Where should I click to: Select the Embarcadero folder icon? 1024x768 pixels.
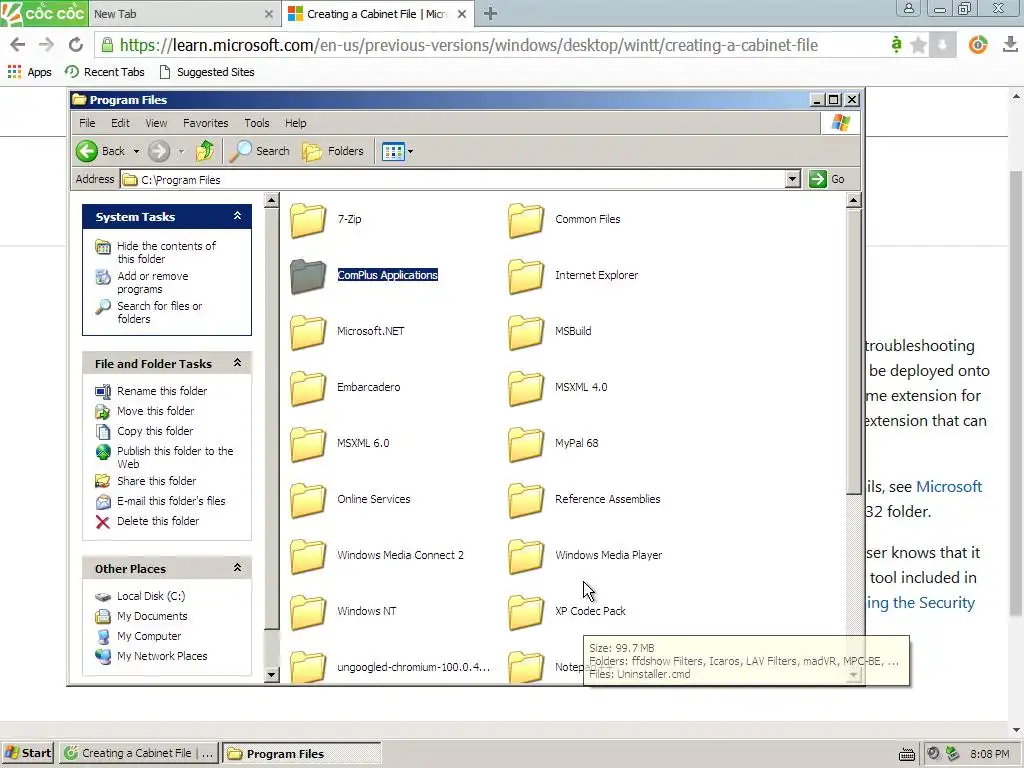pyautogui.click(x=308, y=388)
